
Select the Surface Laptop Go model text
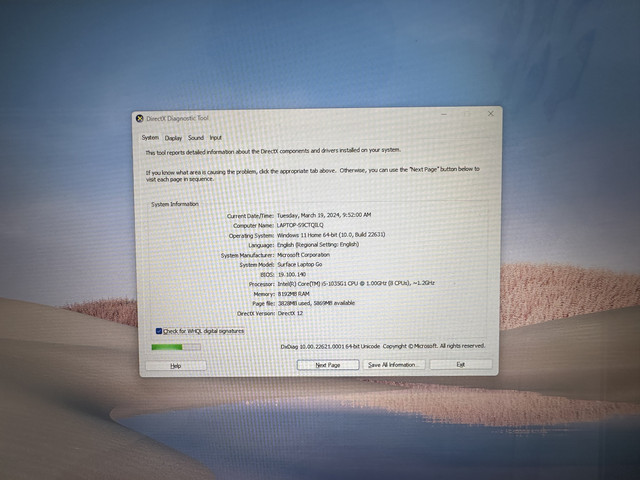coord(300,264)
